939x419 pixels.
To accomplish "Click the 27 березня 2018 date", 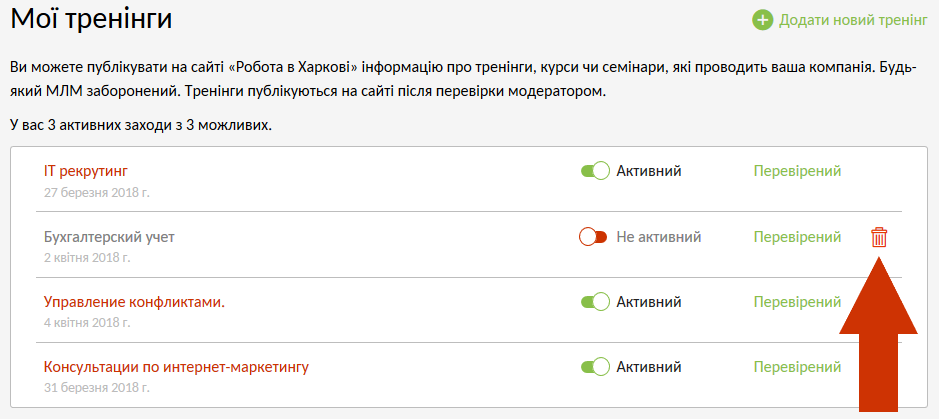I will pos(96,192).
